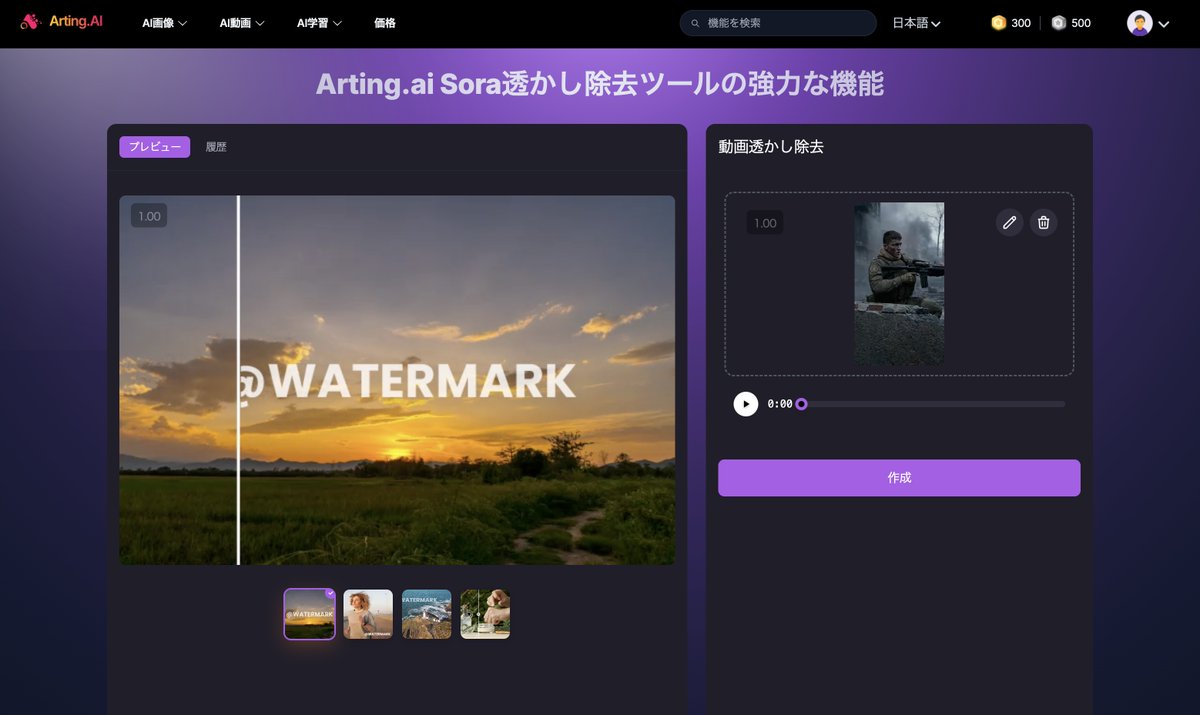This screenshot has height=715, width=1200.
Task: Click the Arting.AI logo
Action: coord(61,22)
